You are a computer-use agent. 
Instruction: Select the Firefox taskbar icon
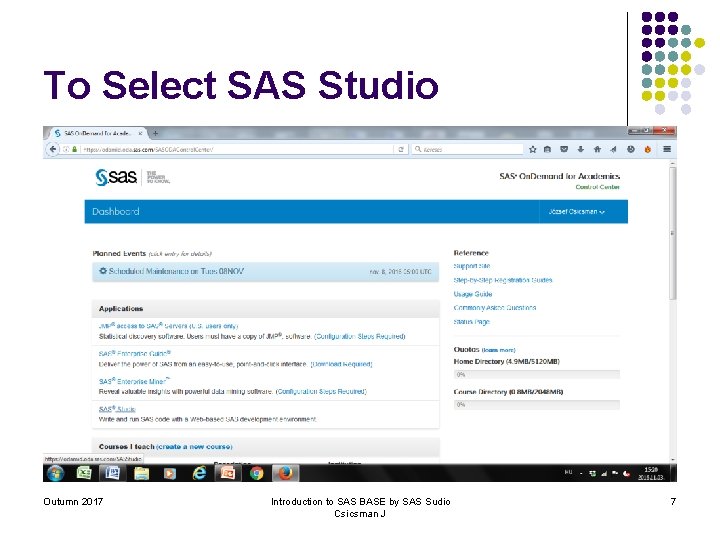285,473
